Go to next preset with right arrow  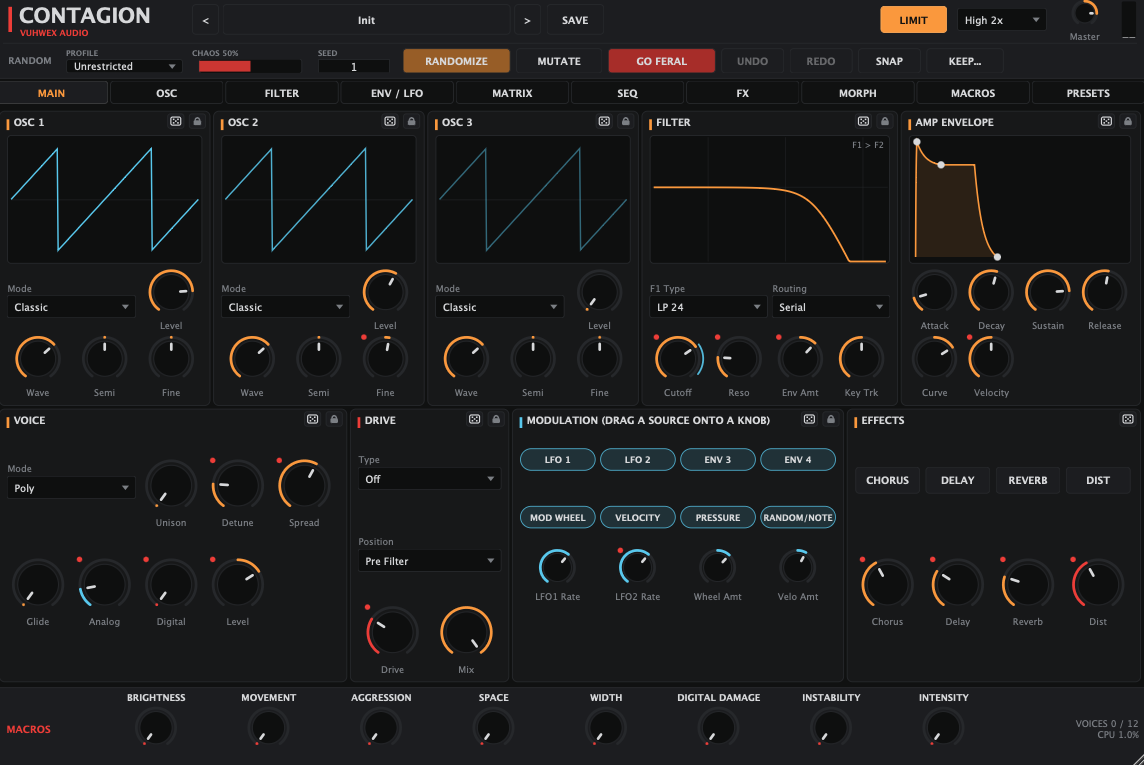click(527, 20)
